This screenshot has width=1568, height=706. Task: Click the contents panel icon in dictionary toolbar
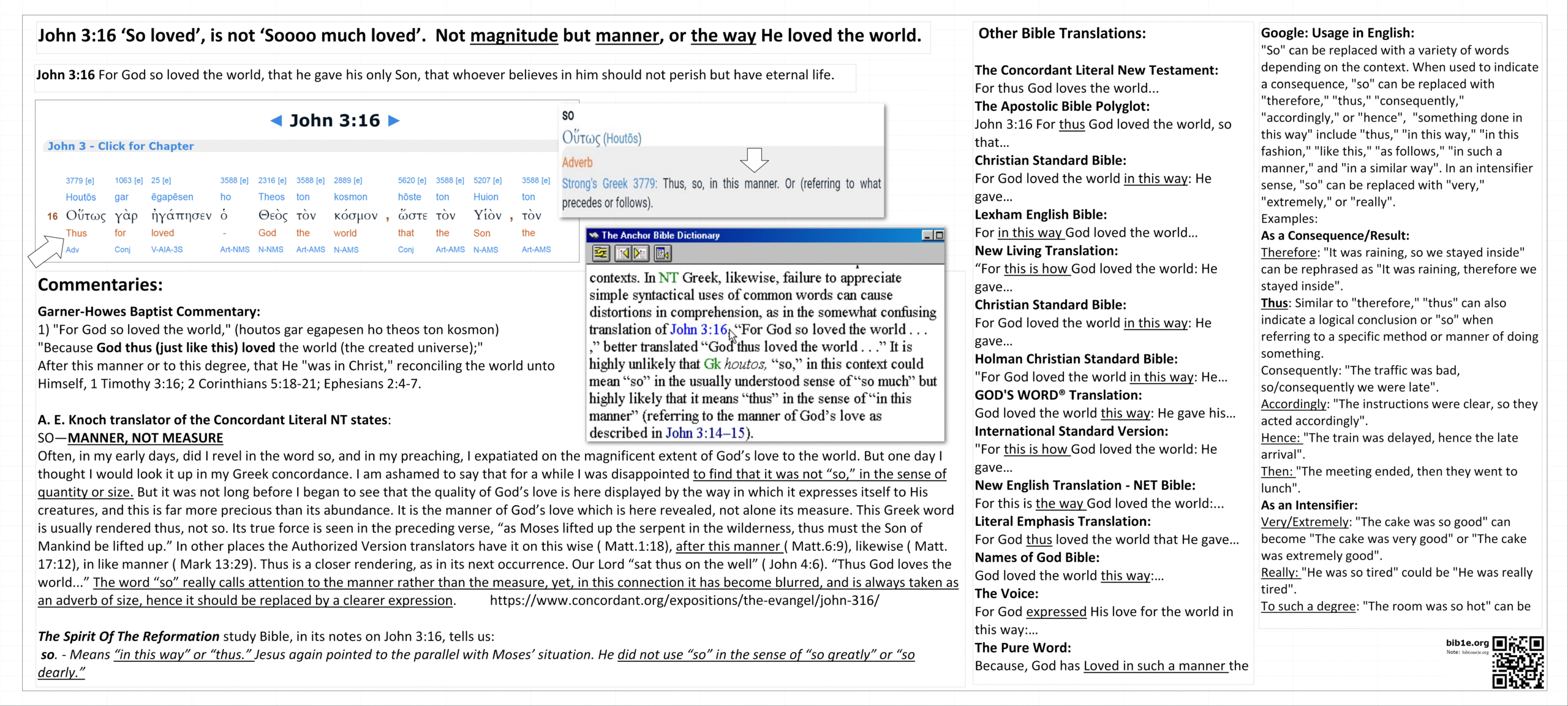click(662, 253)
